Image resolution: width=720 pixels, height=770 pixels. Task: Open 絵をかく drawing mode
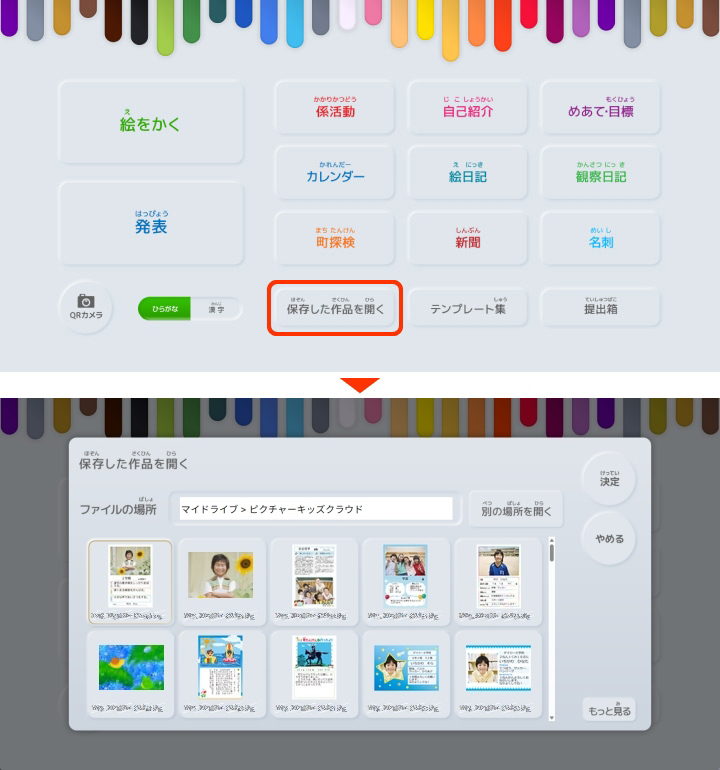click(151, 123)
